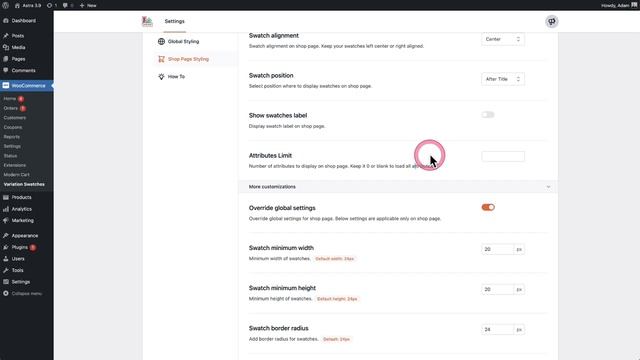Open WooCommerce Reports submenu item
640x360 pixels.
(11, 137)
